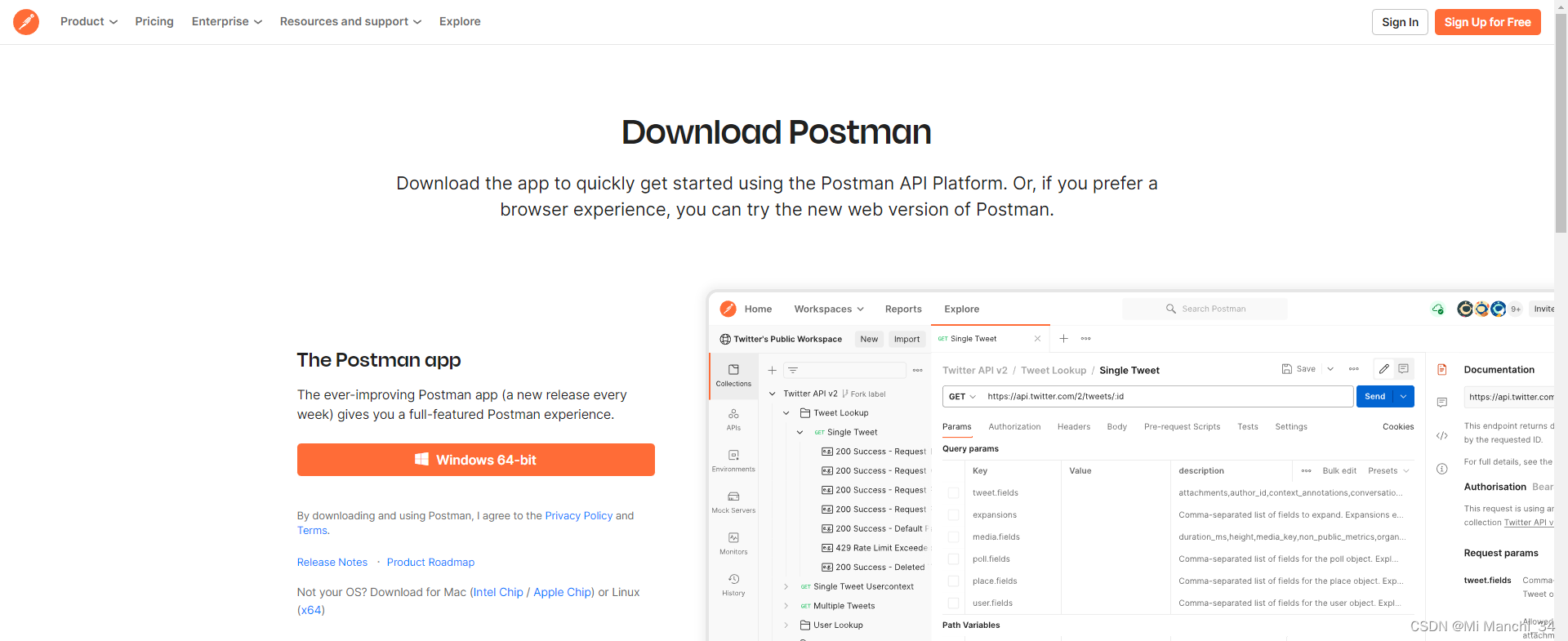Tick the user.fields checkbox
Image resolution: width=1568 pixels, height=641 pixels.
(953, 603)
